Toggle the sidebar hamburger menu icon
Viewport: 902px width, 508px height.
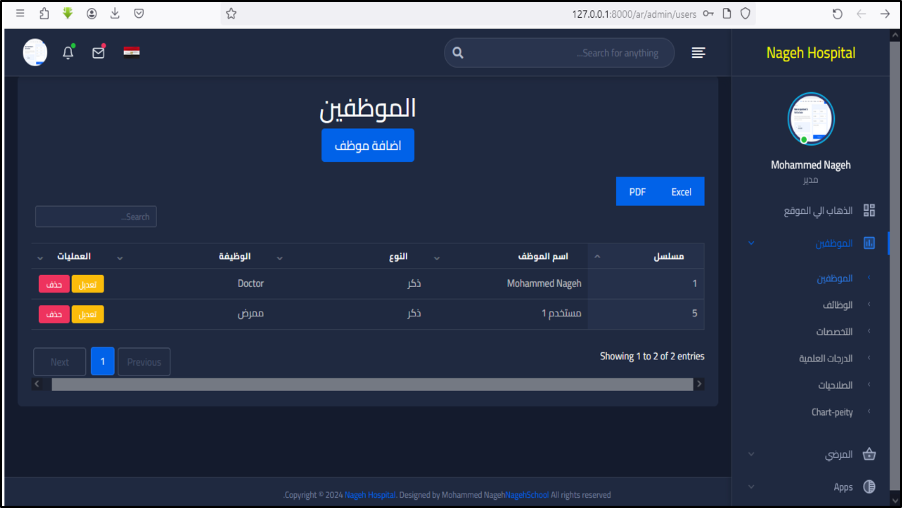click(x=698, y=53)
